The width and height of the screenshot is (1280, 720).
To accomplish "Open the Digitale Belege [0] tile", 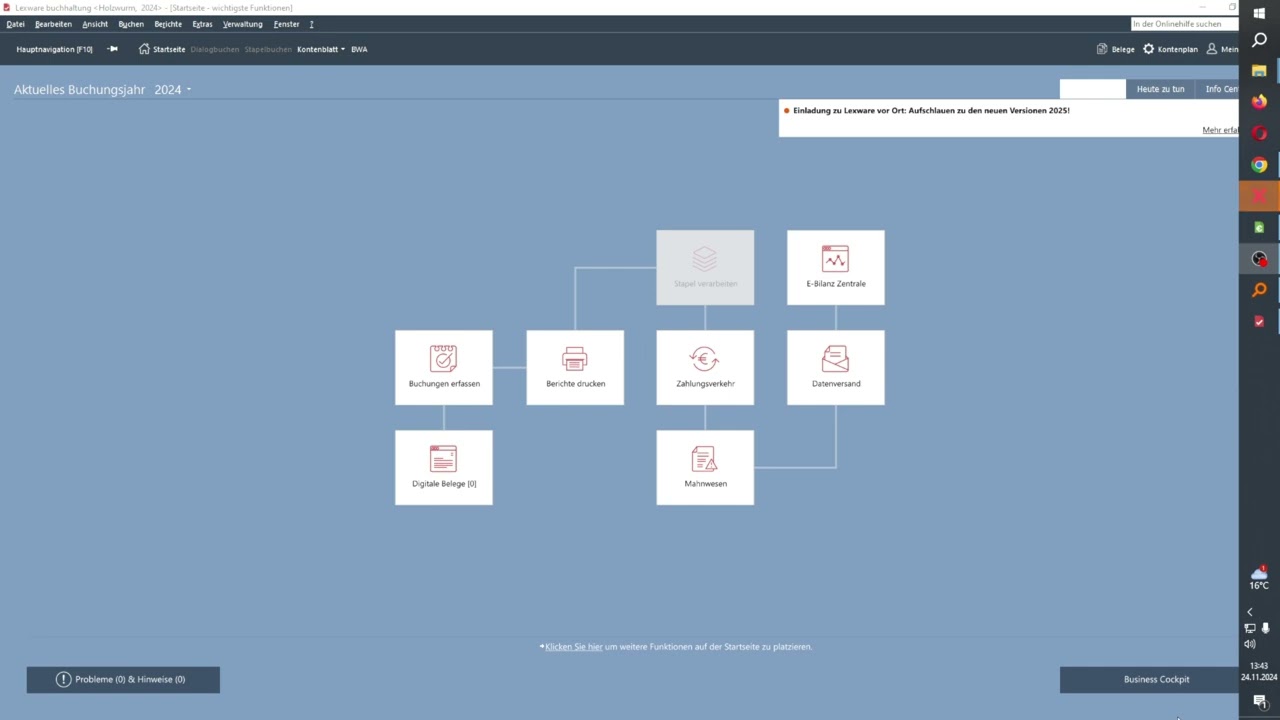I will pos(444,467).
